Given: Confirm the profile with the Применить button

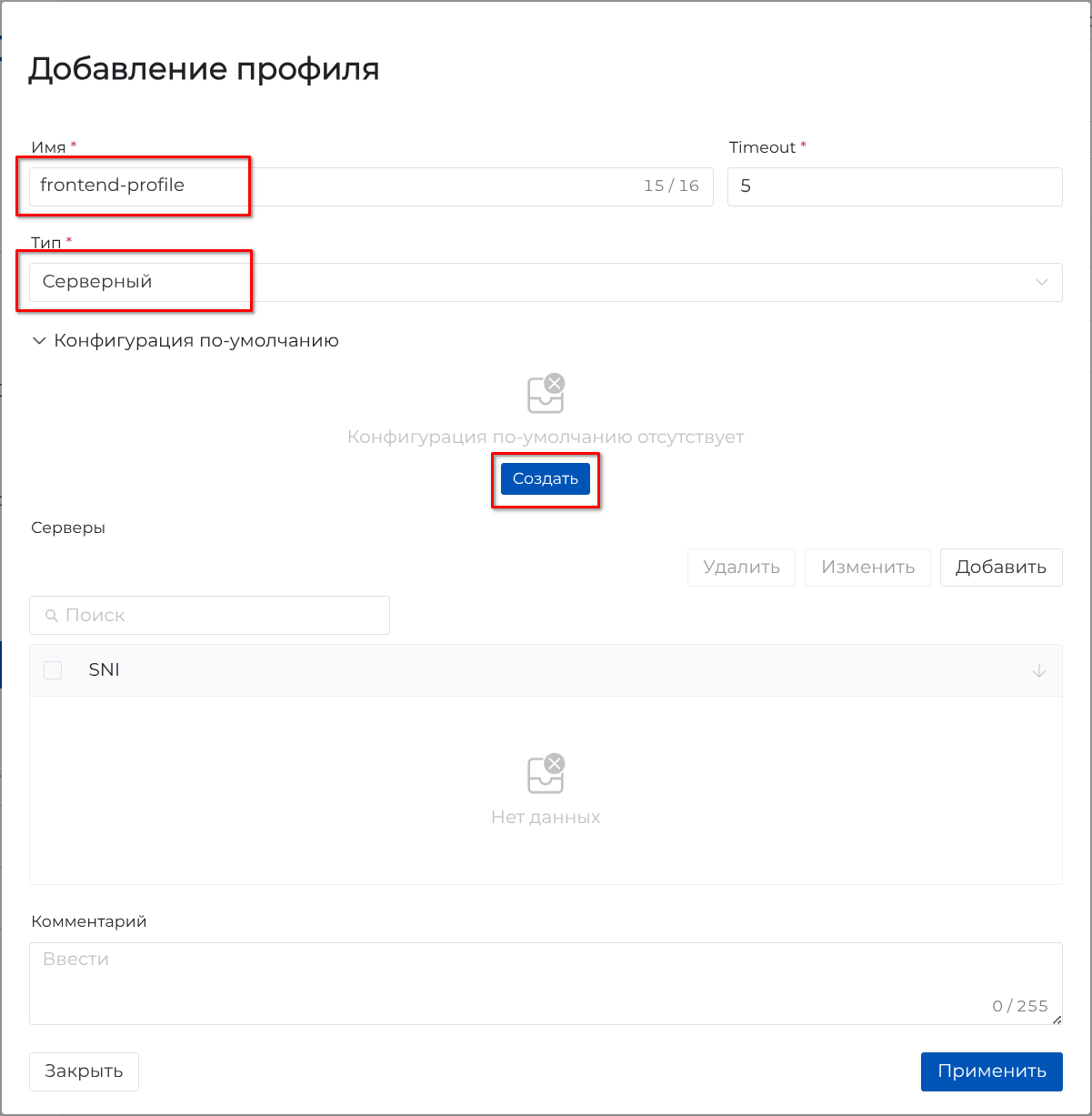Looking at the screenshot, I should pyautogui.click(x=991, y=1071).
